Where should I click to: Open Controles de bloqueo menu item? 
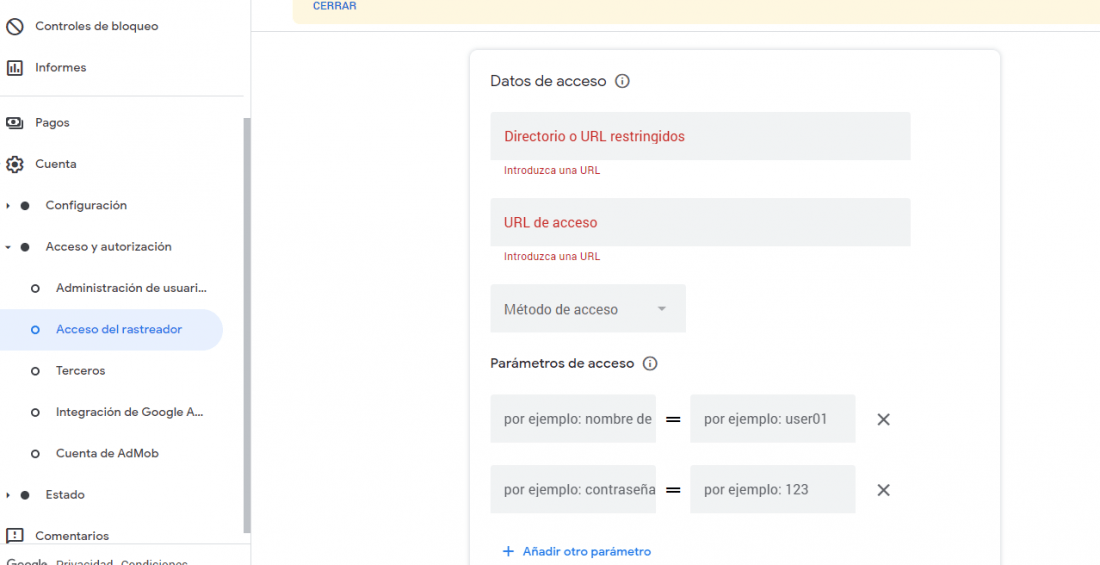pos(97,27)
